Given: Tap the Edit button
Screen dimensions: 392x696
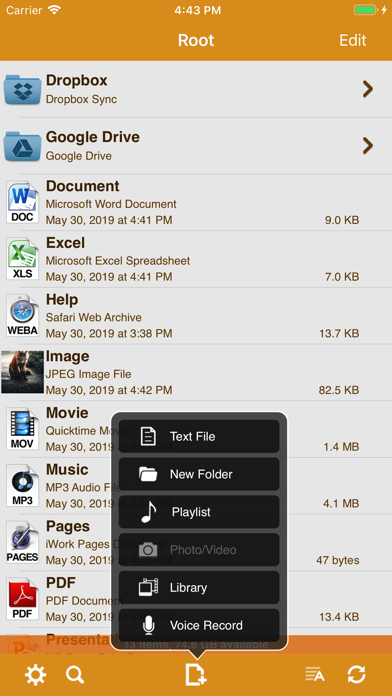Looking at the screenshot, I should pos(352,40).
